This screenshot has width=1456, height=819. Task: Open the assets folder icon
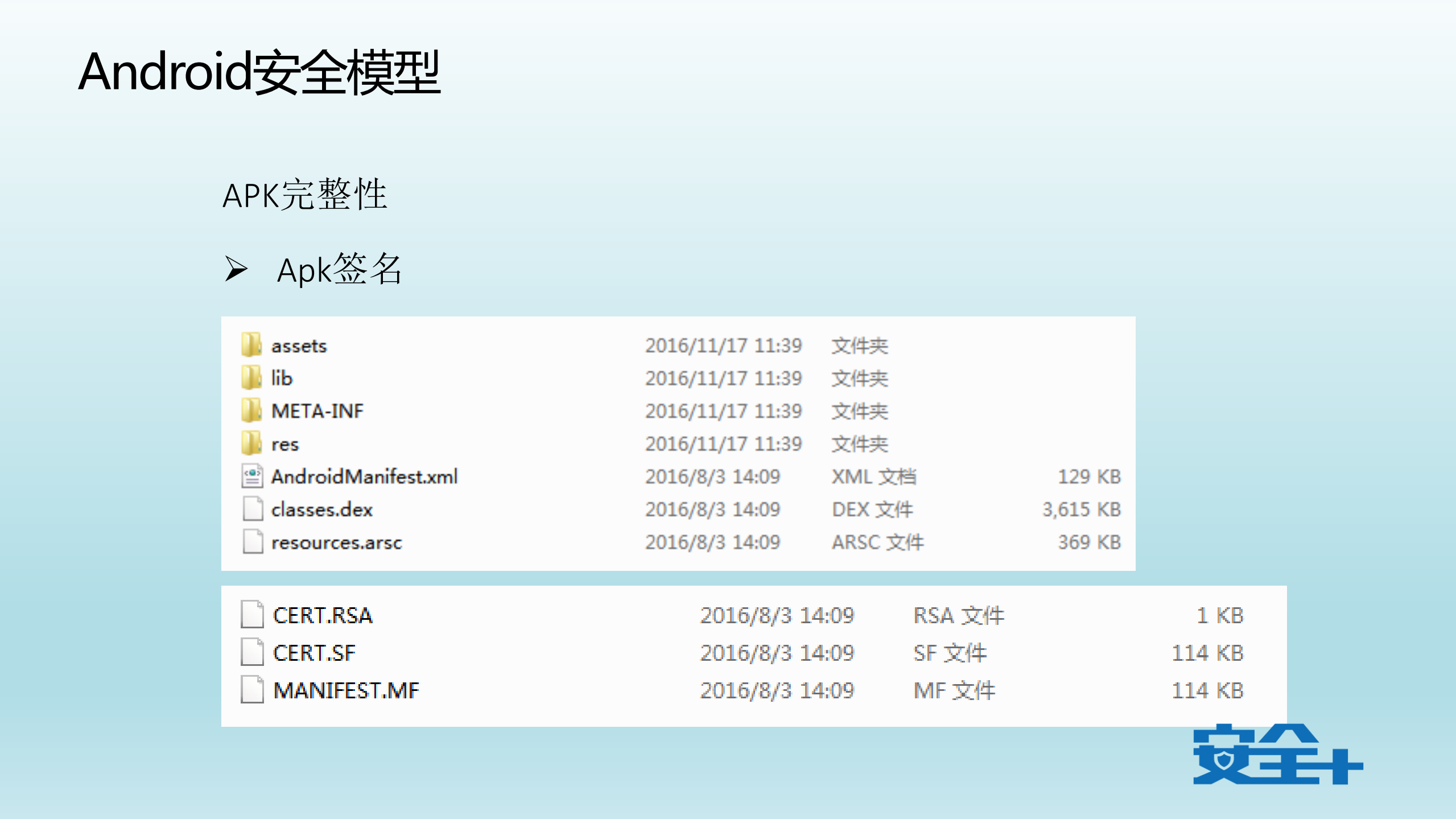point(252,345)
